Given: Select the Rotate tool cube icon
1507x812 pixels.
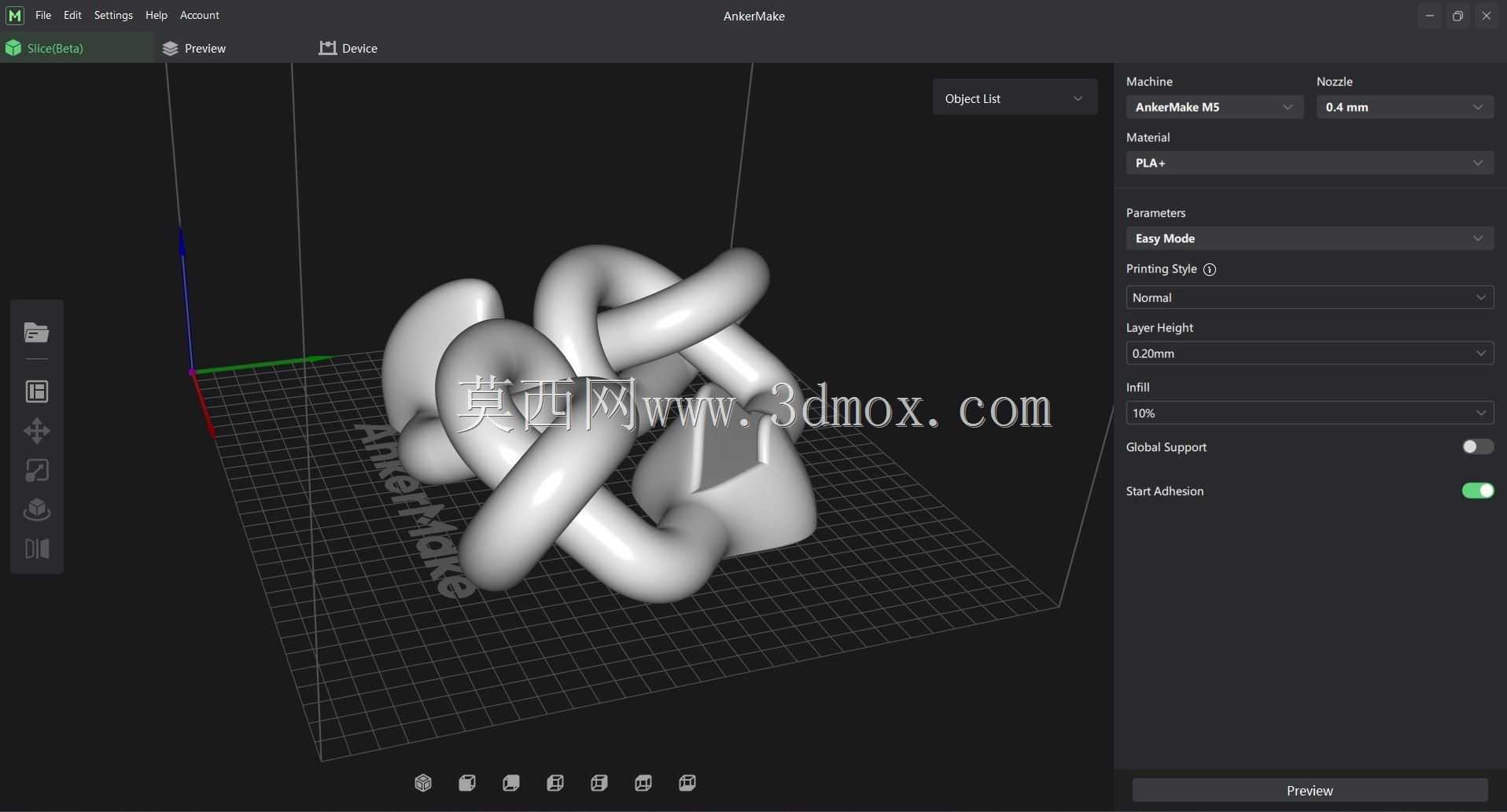Looking at the screenshot, I should pyautogui.click(x=37, y=509).
